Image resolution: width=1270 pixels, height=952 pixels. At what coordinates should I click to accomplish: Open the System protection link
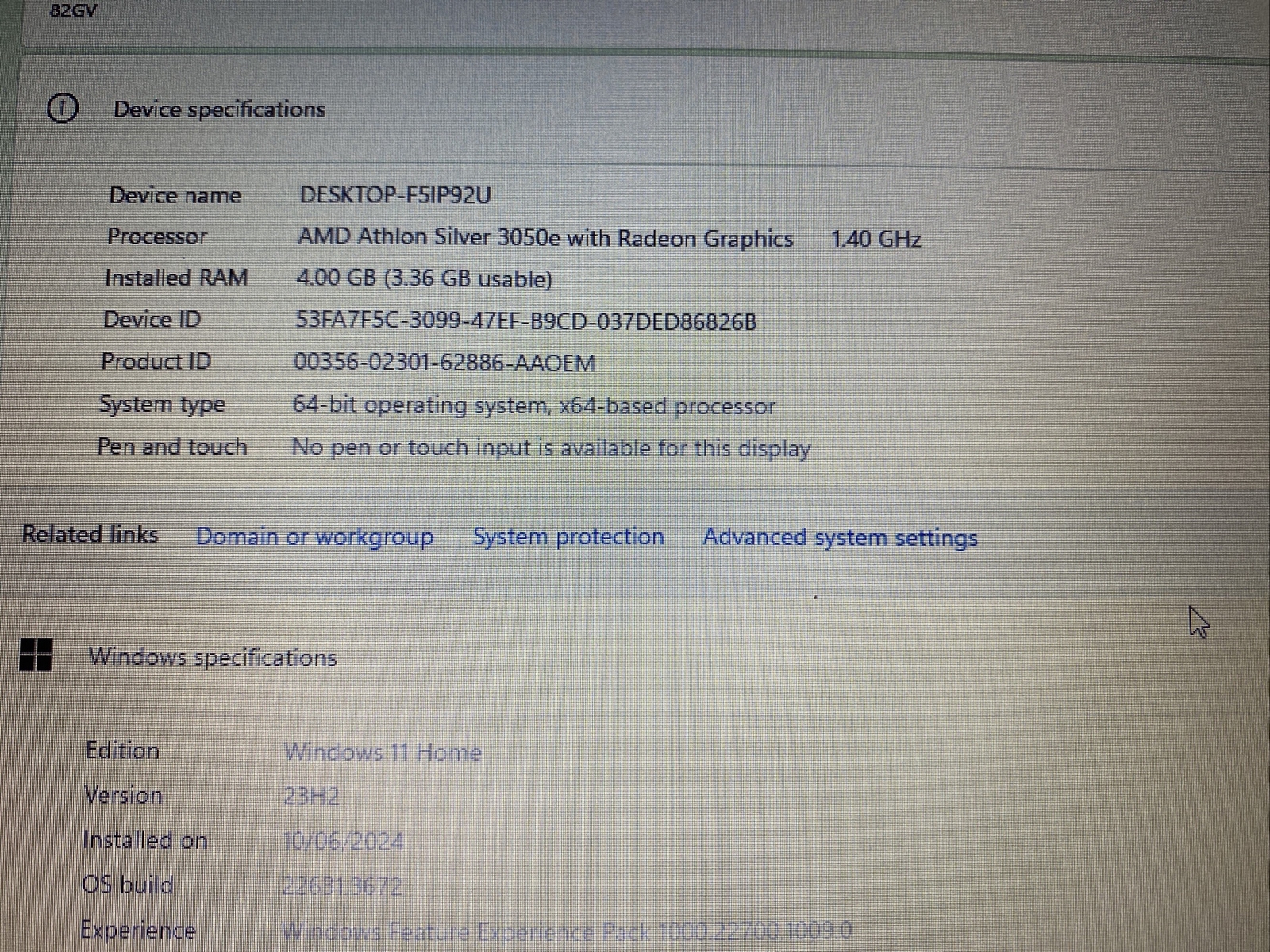(x=568, y=536)
